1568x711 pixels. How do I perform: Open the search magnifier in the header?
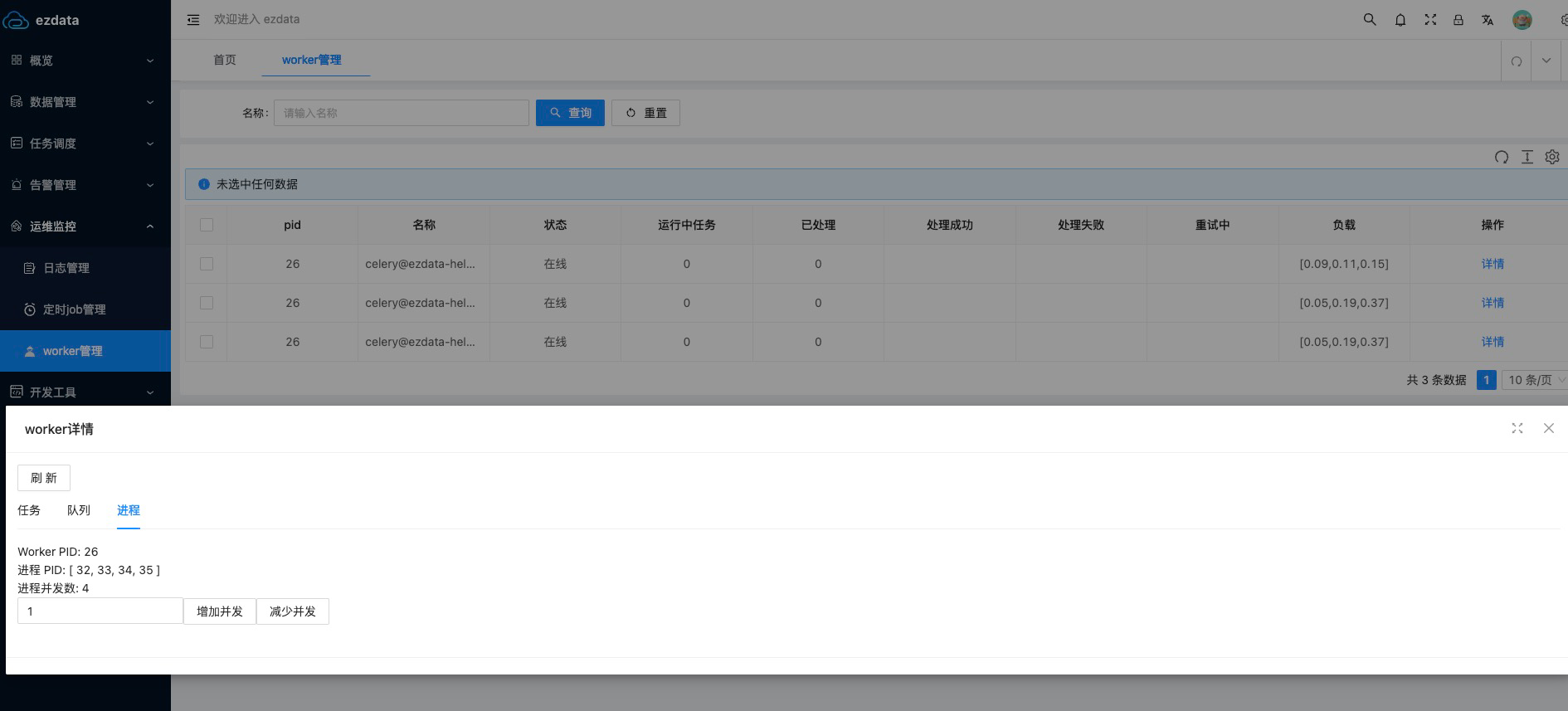tap(1370, 19)
